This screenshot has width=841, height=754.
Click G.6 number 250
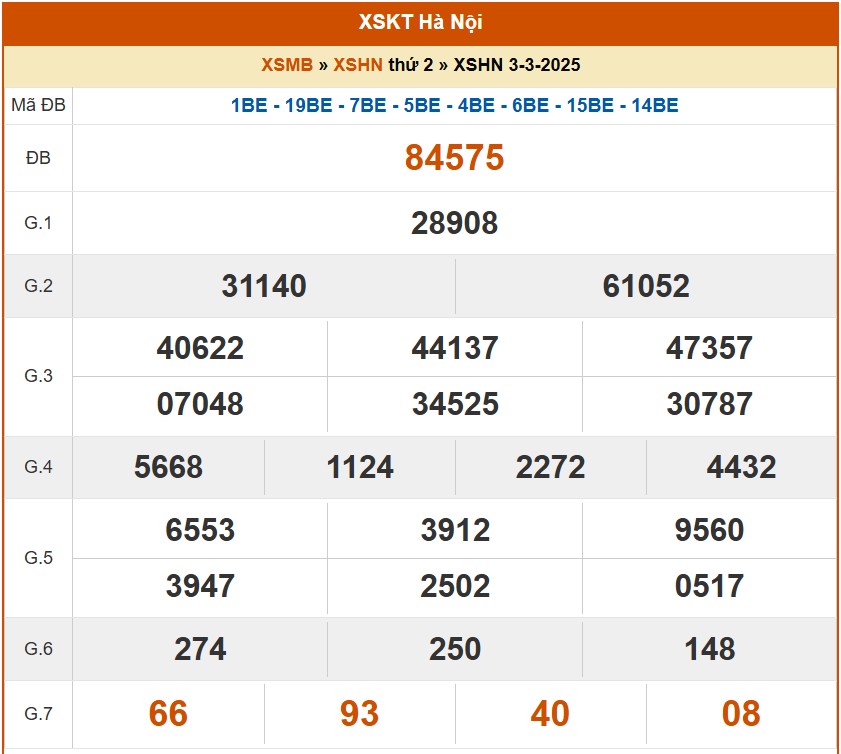(455, 649)
